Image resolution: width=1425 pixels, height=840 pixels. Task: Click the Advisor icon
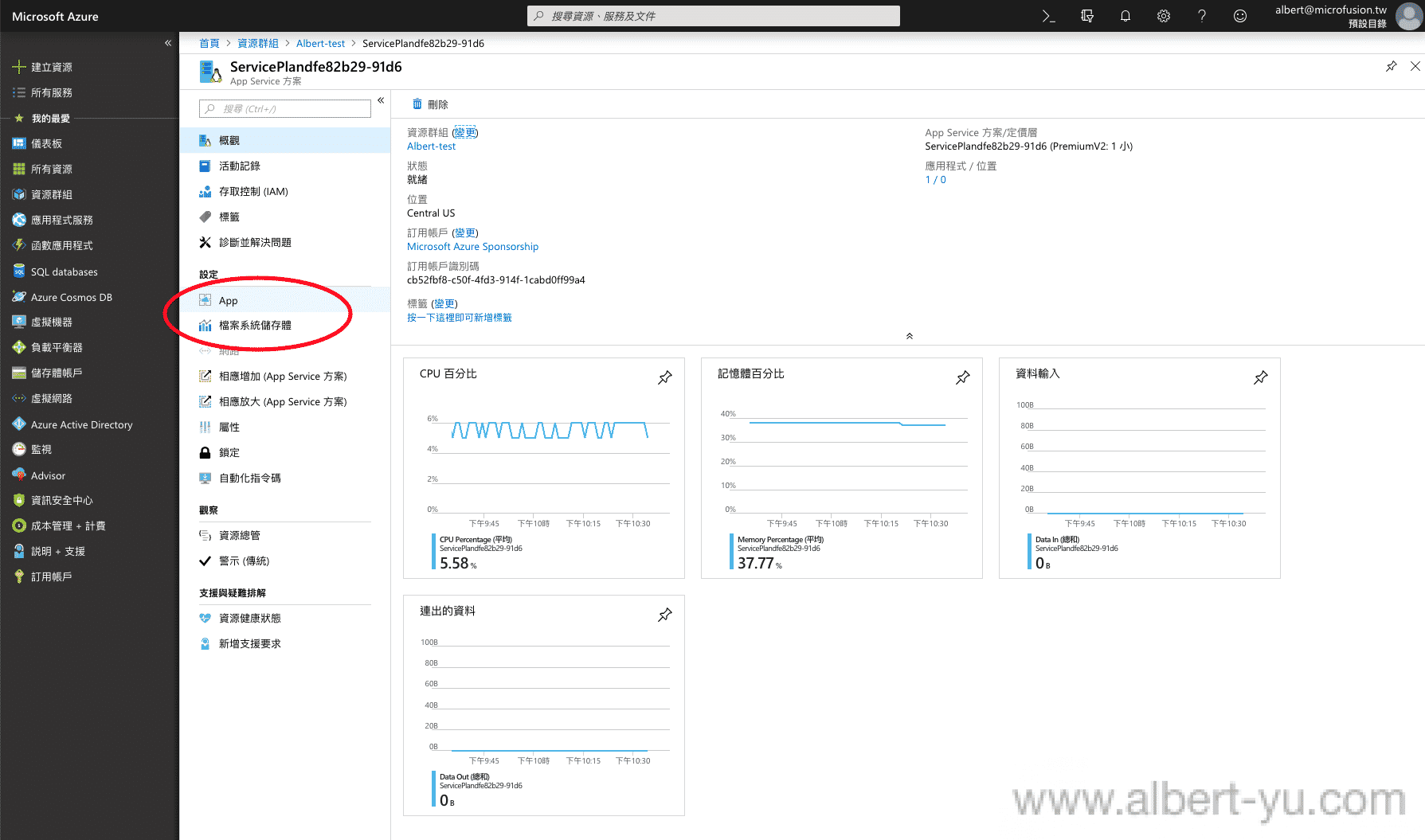coord(19,475)
